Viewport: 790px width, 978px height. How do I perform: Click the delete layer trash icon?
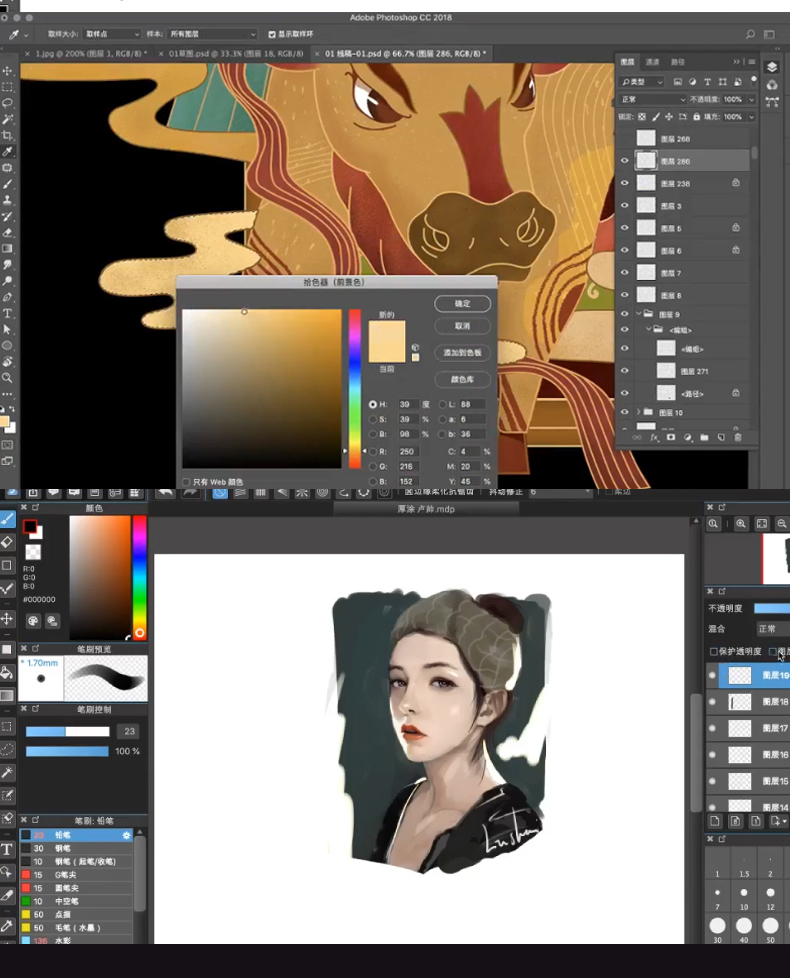(x=738, y=438)
